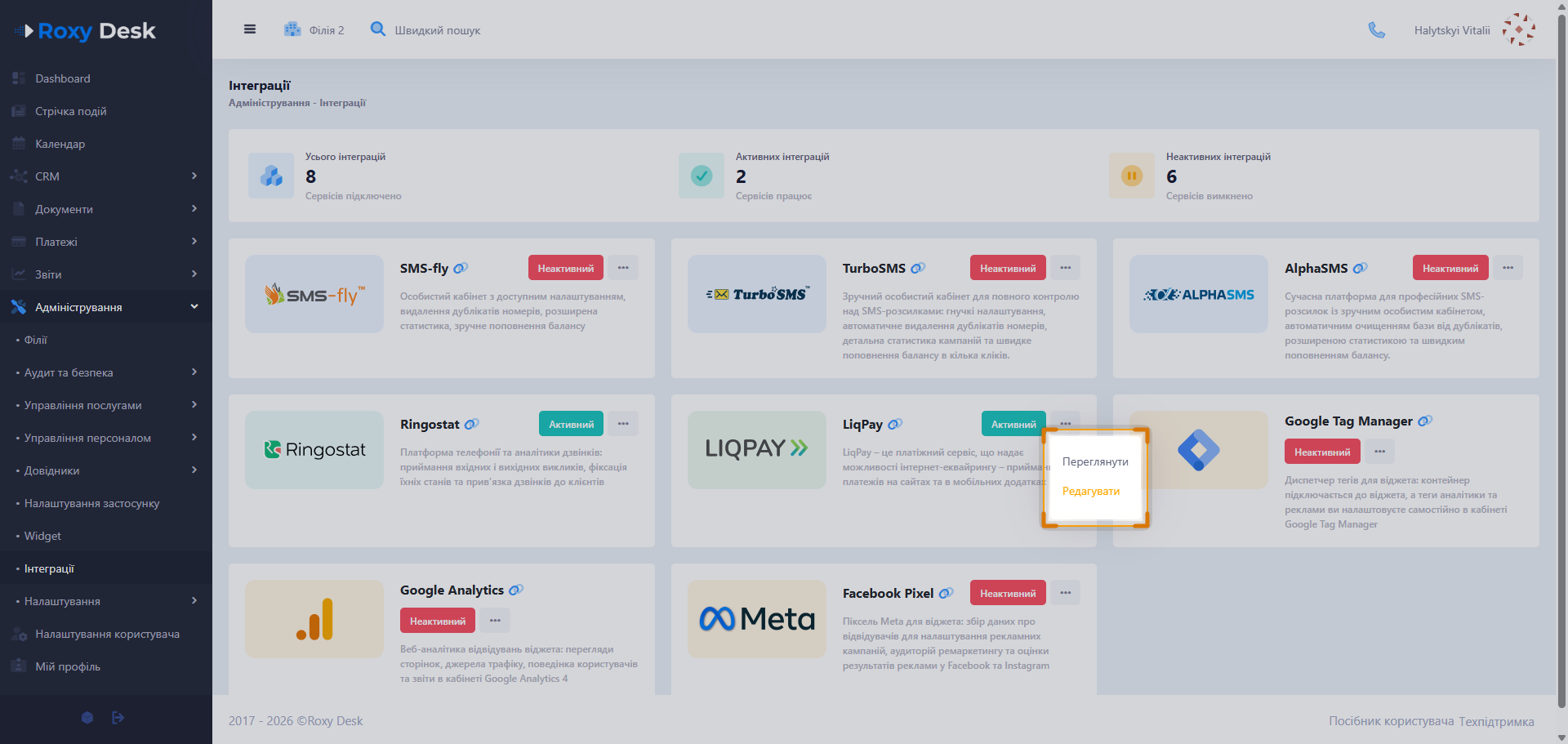The image size is (1568, 744).
Task: Click the Швидкий пошук search field
Action: tap(438, 30)
